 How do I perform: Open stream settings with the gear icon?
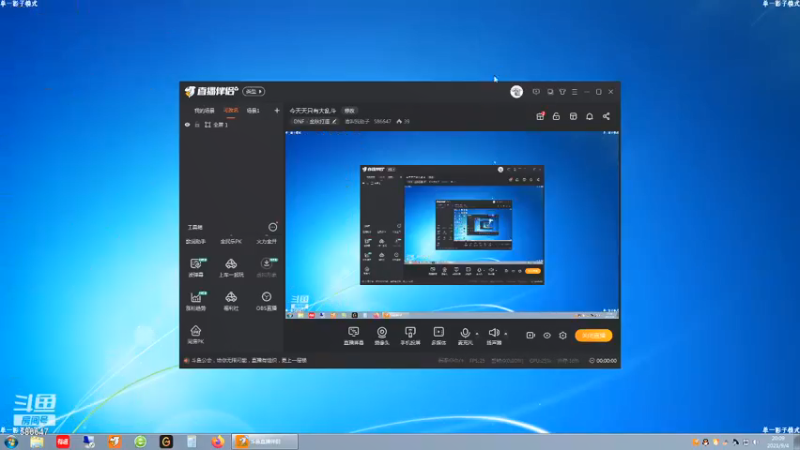pos(563,335)
